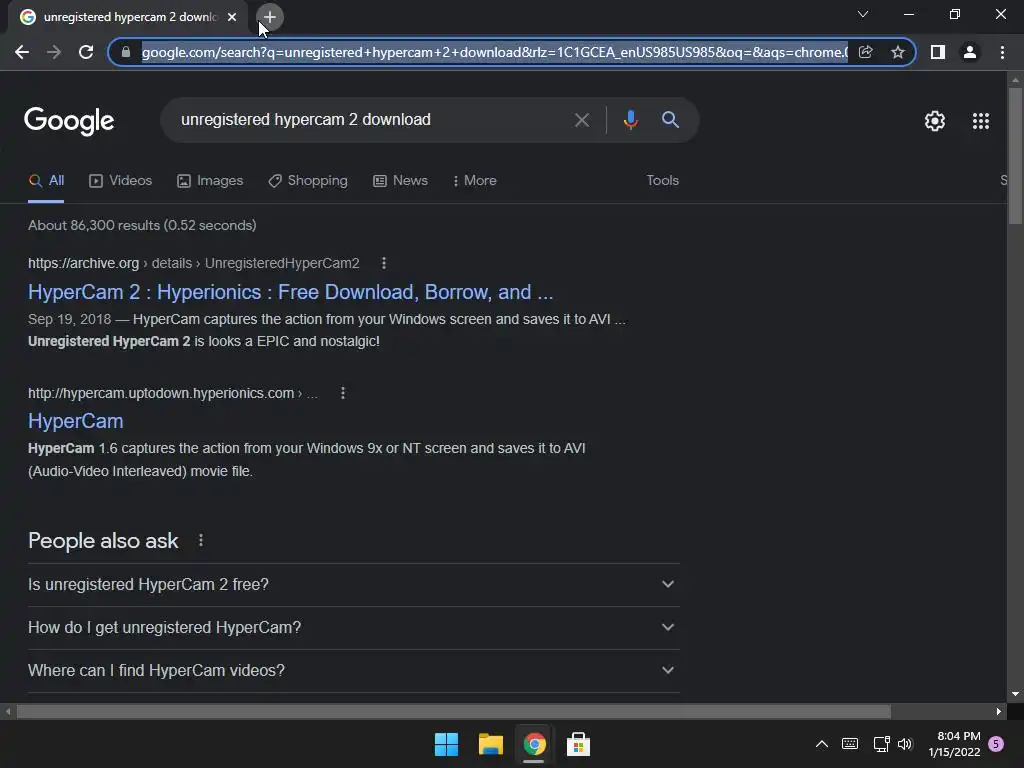Open the Google apps grid
Viewport: 1024px width, 768px height.
[x=980, y=121]
